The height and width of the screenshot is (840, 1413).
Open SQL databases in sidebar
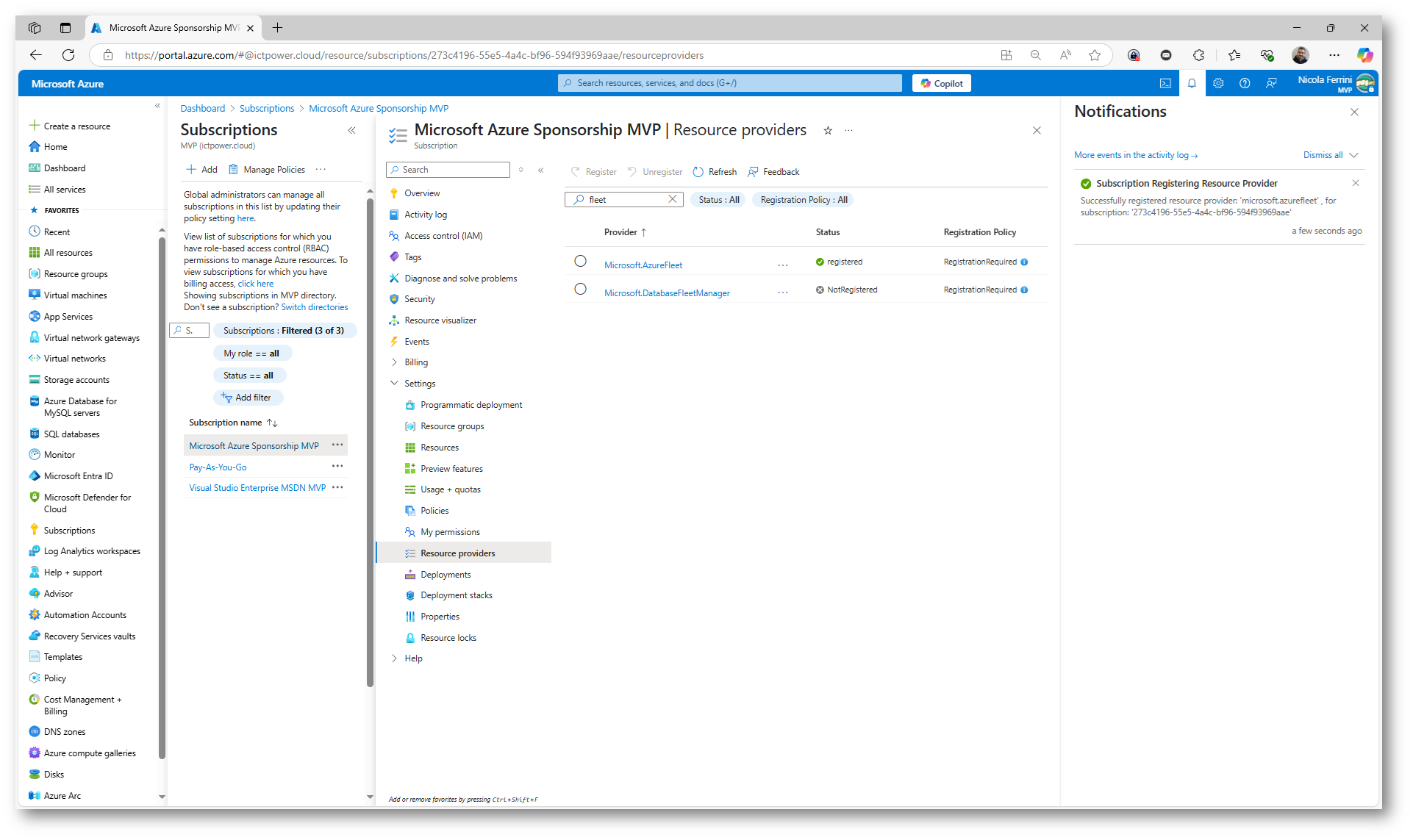click(x=71, y=434)
